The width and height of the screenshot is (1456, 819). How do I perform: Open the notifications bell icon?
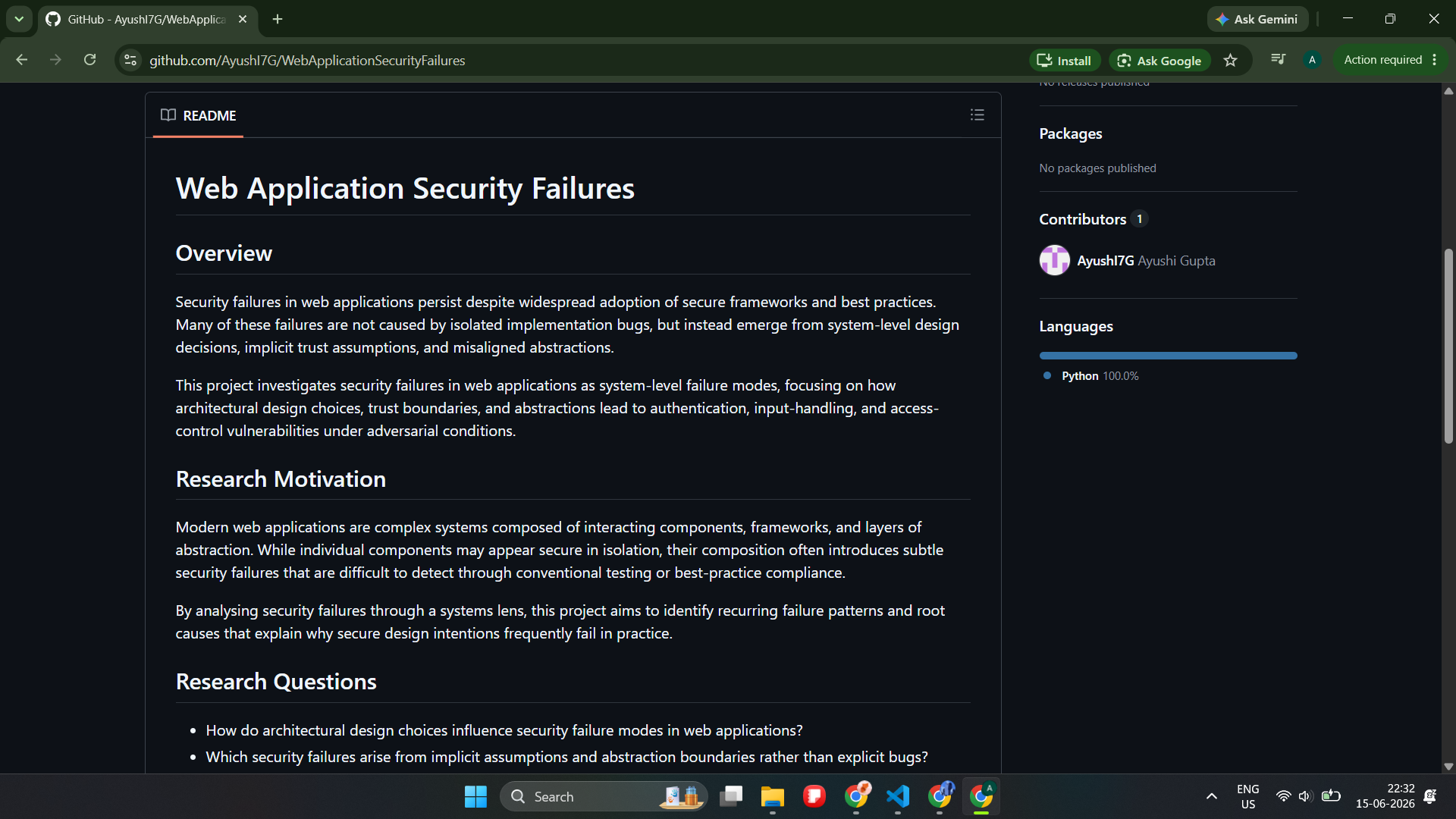[x=1430, y=796]
